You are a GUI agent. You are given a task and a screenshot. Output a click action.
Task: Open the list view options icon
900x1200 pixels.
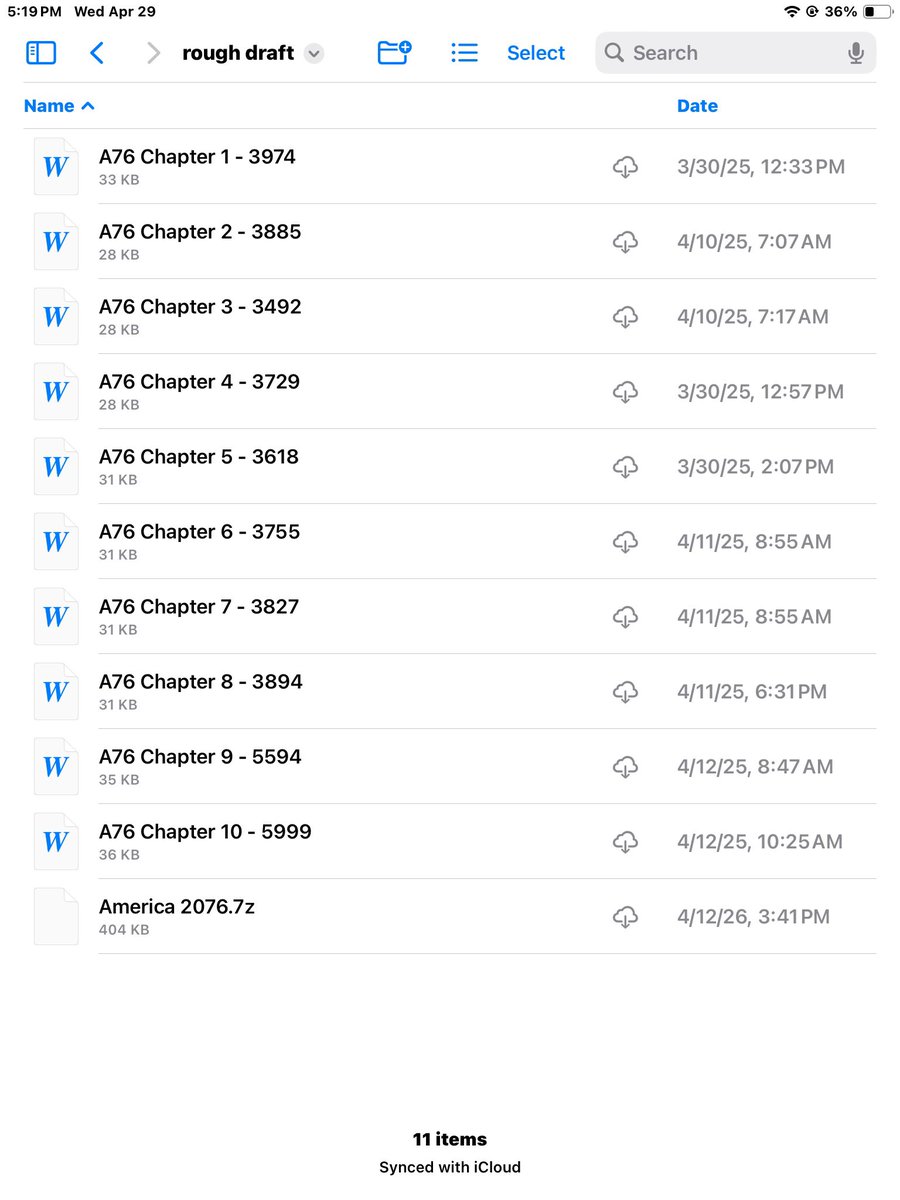coord(465,53)
